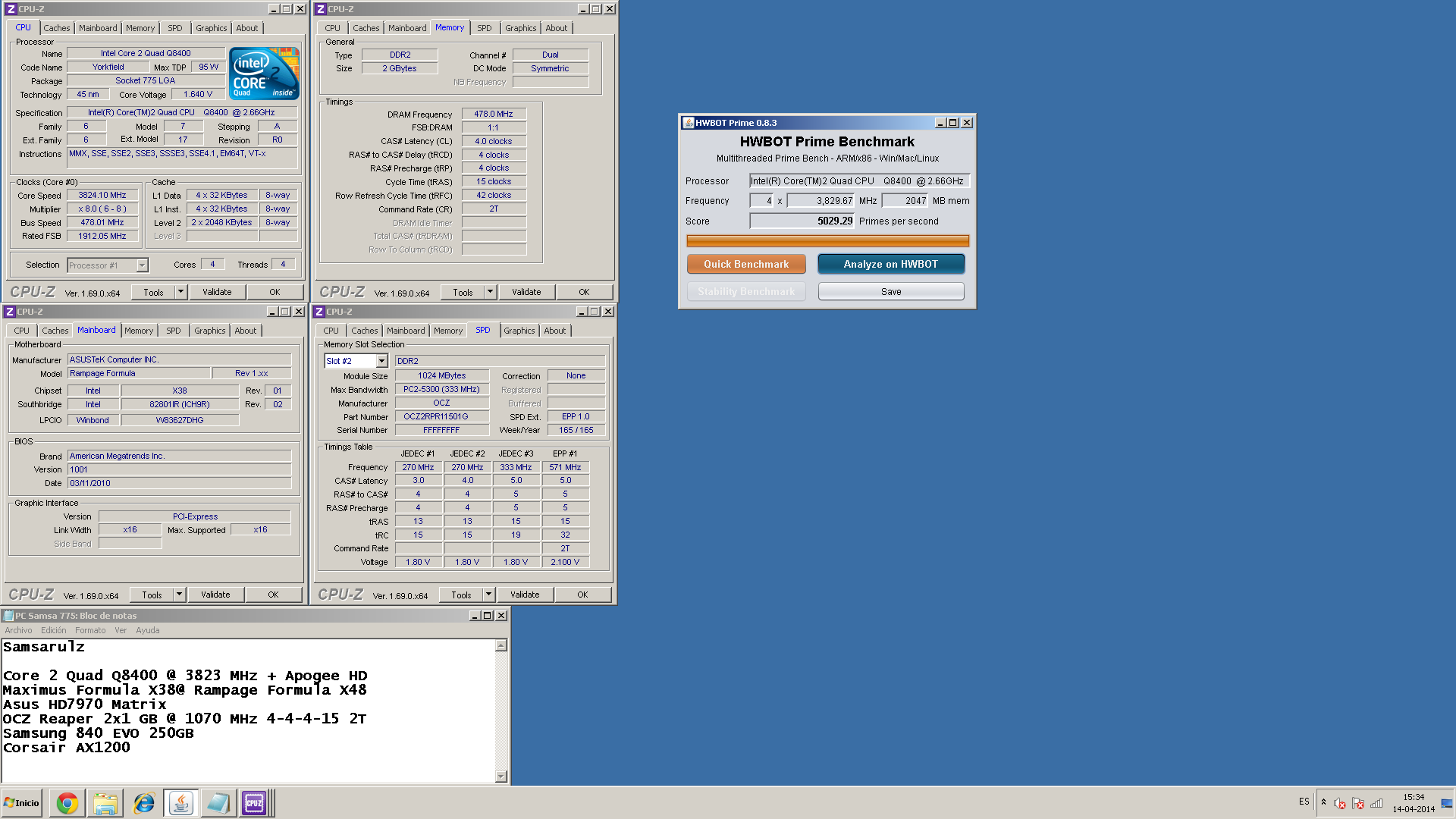This screenshot has width=1456, height=819.
Task: Open the Ver menu in Notepad
Action: (121, 630)
